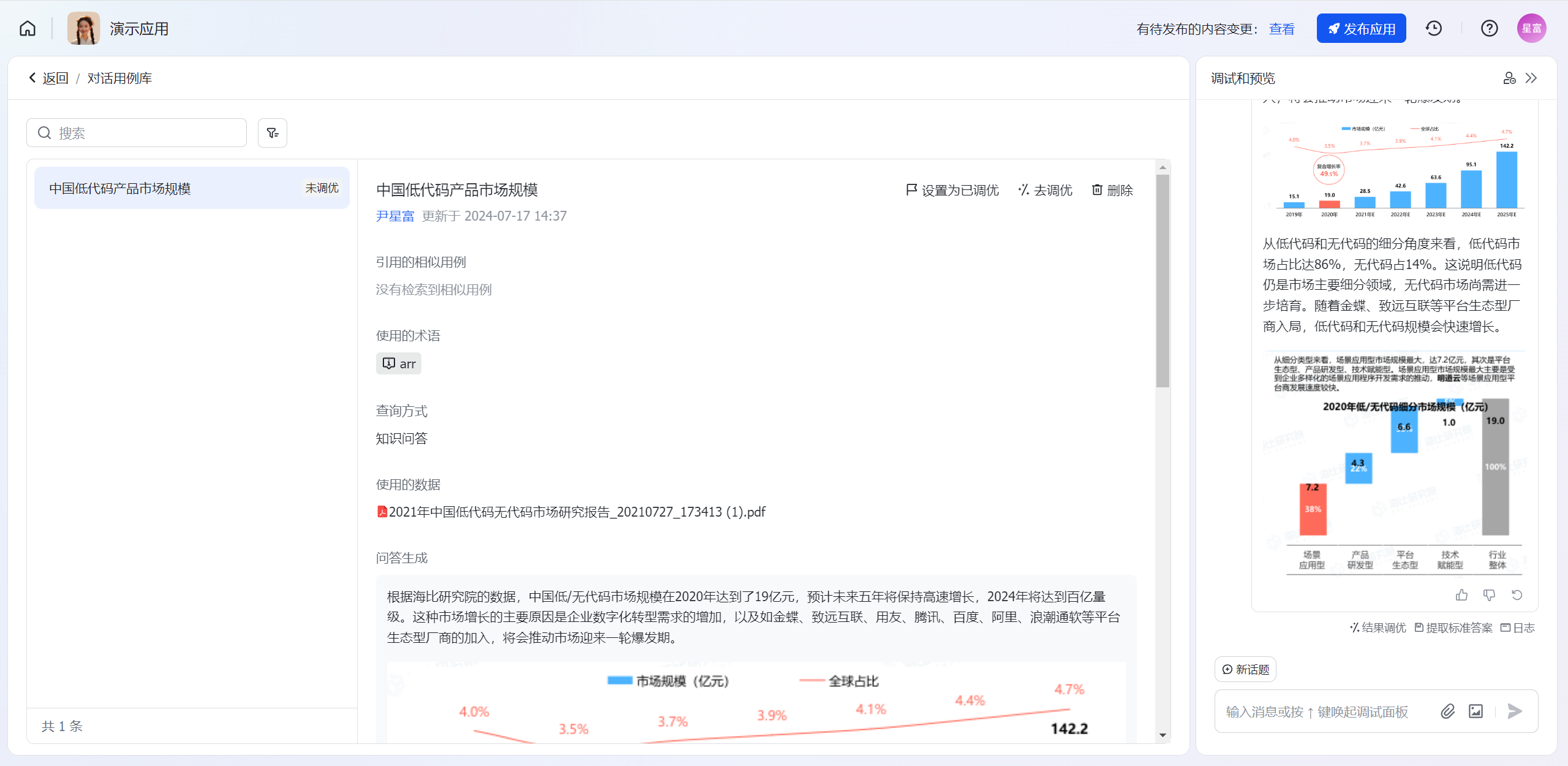Click 结果调优 in preview panel

(1378, 628)
